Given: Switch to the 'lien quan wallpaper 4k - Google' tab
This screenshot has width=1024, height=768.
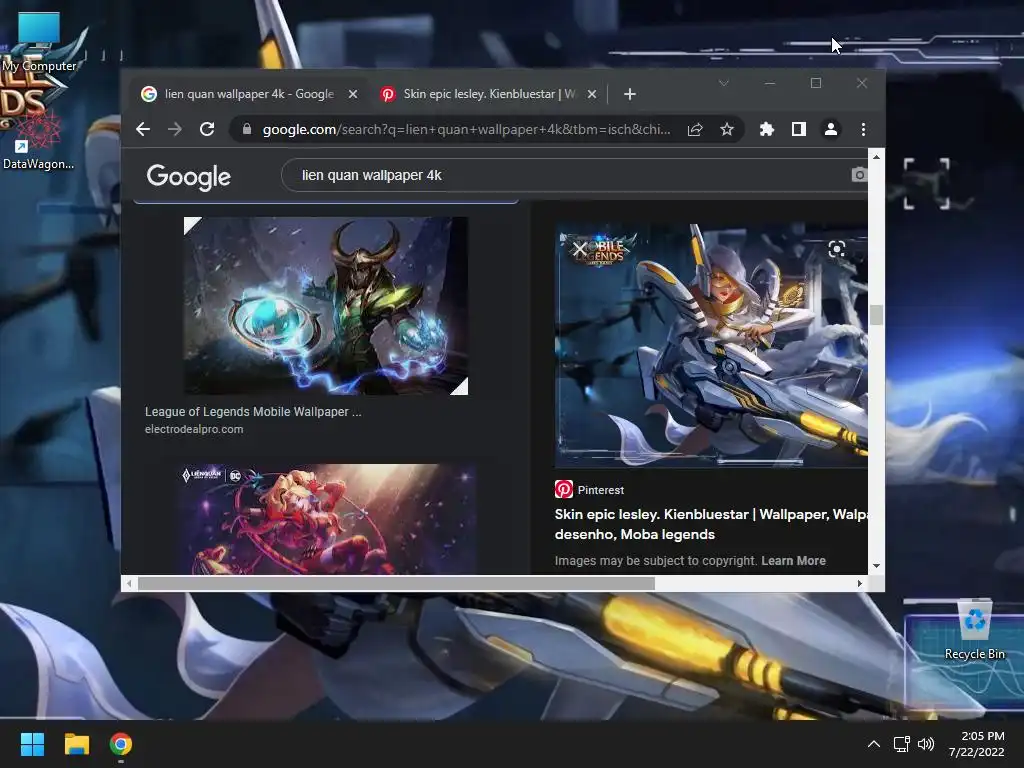Looking at the screenshot, I should click(248, 94).
